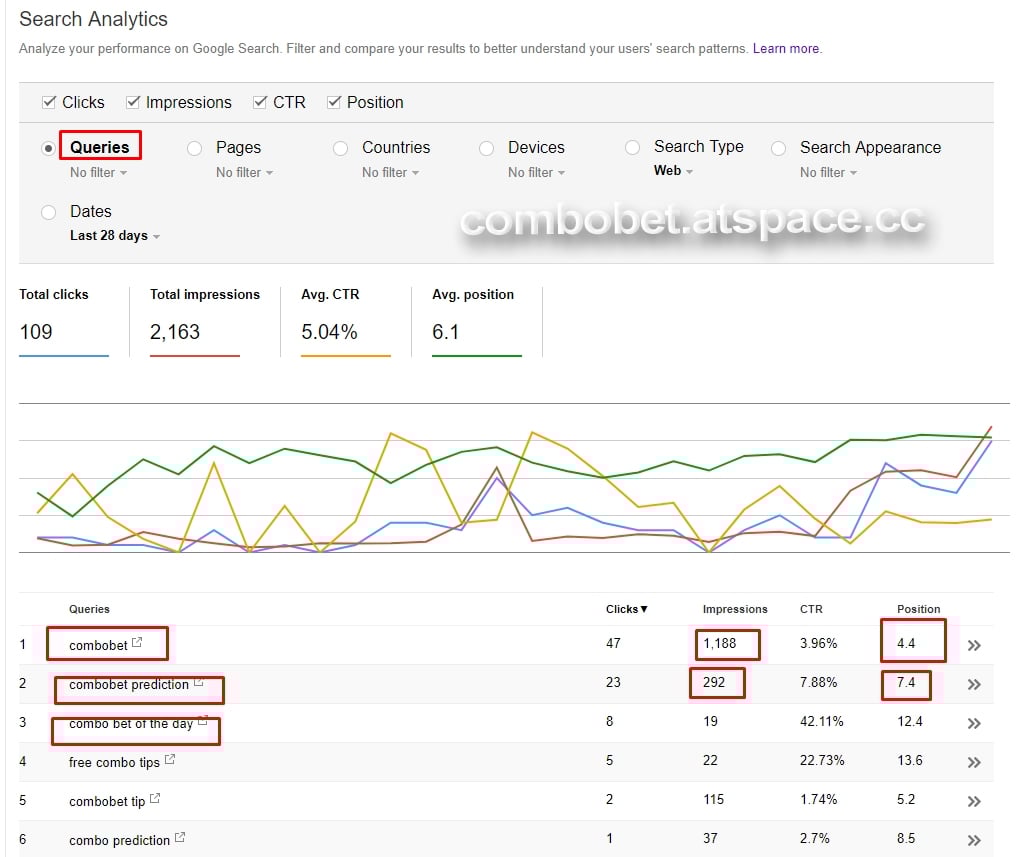Click double-arrow icon on combobet row

(974, 645)
